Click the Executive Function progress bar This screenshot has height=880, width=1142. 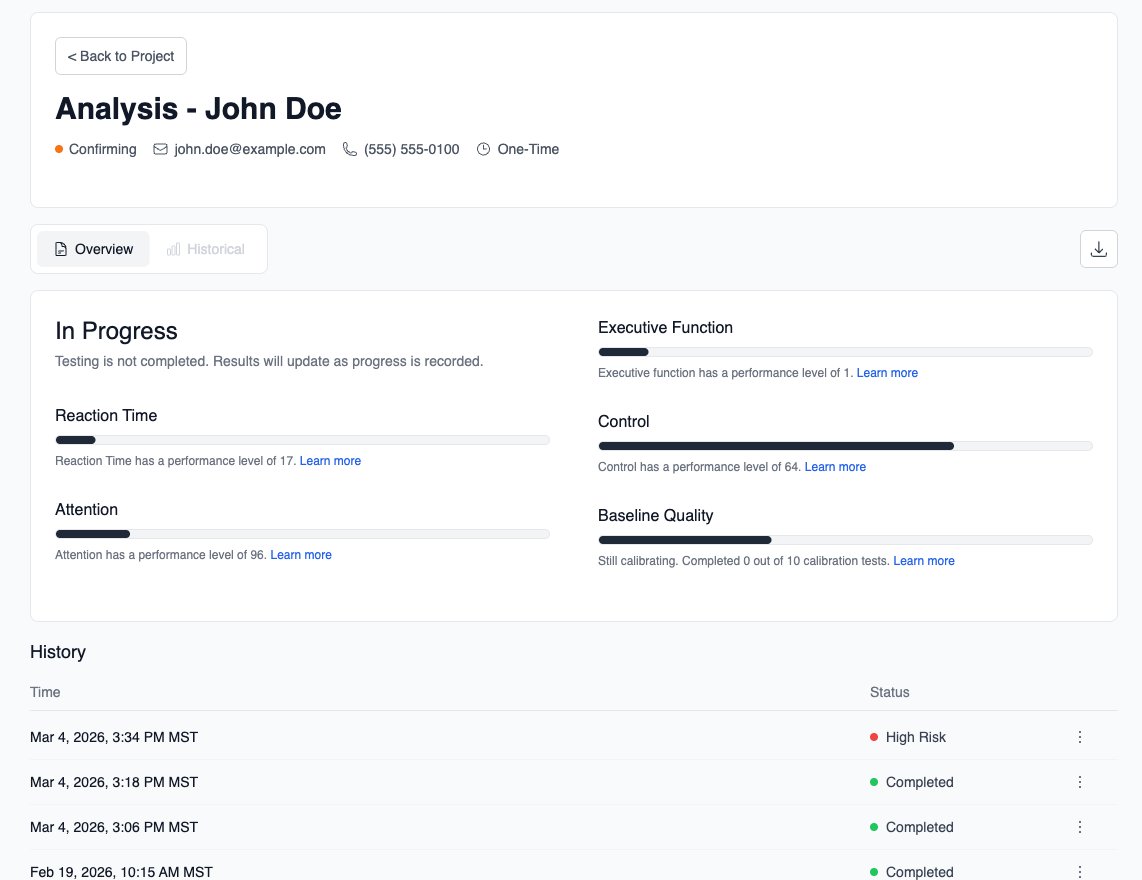[x=845, y=352]
